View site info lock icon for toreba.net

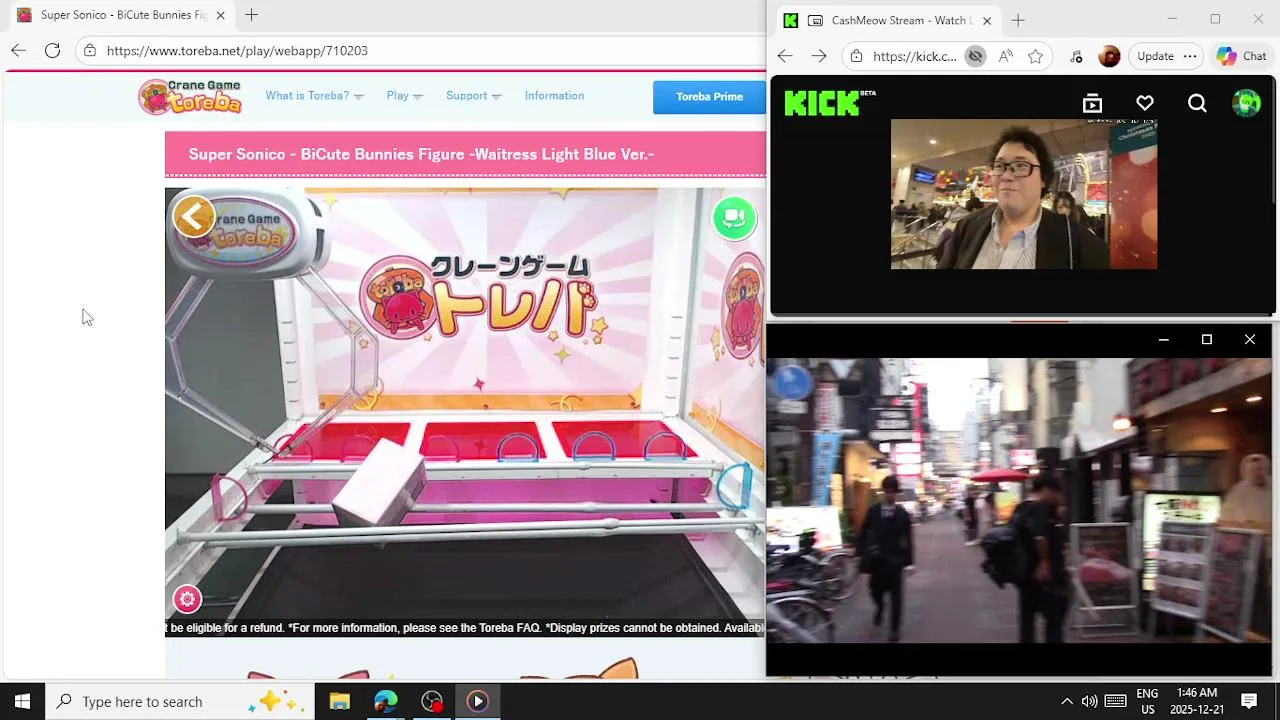[x=89, y=50]
